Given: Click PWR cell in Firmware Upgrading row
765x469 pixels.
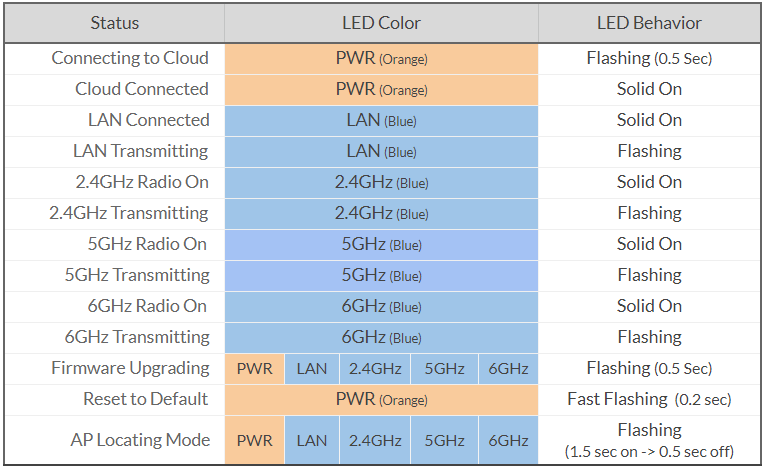Looking at the screenshot, I should [x=254, y=369].
